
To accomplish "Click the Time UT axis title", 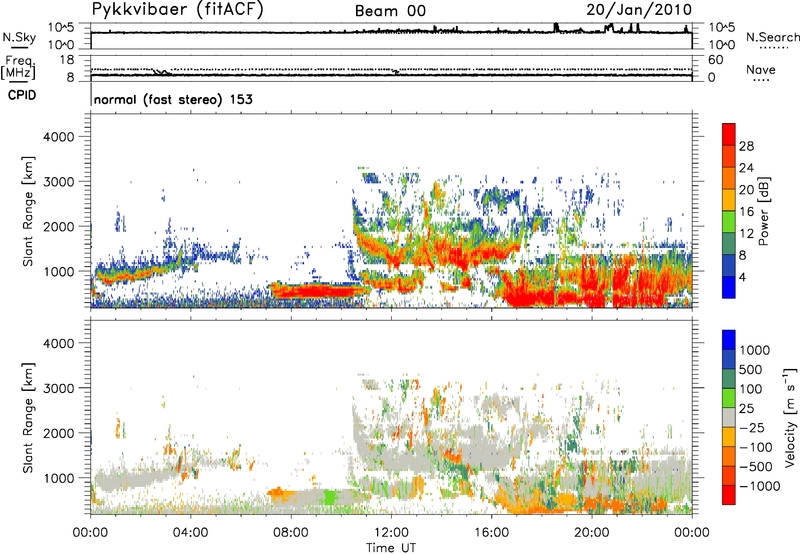I will click(391, 548).
